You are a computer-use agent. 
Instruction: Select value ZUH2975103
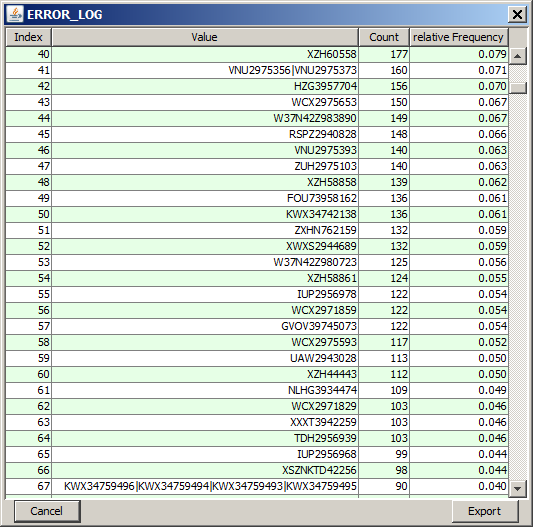tap(205, 166)
